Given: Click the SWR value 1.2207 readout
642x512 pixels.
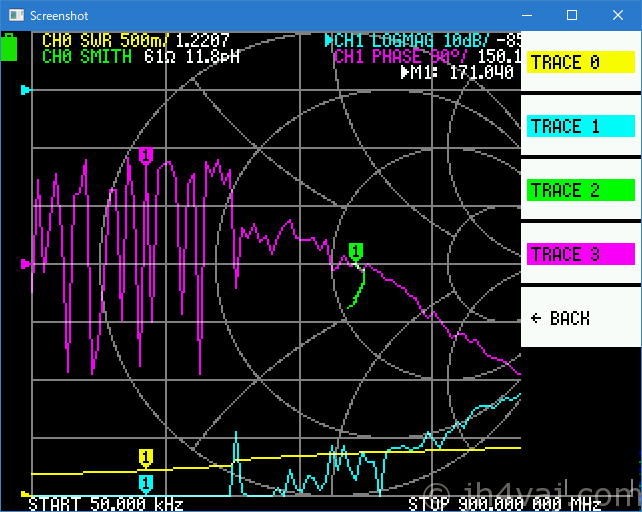Looking at the screenshot, I should (202, 41).
